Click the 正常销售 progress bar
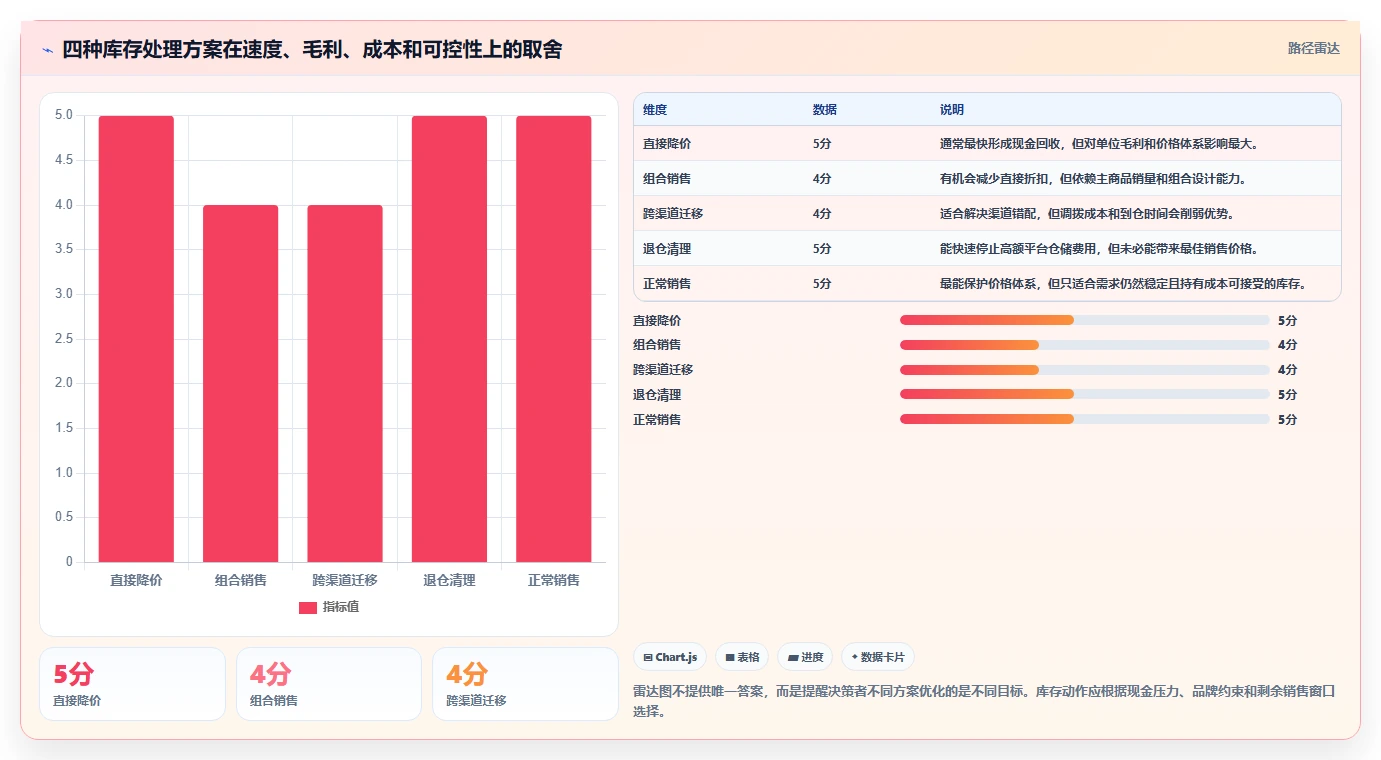The height and width of the screenshot is (760, 1381). click(x=1085, y=419)
